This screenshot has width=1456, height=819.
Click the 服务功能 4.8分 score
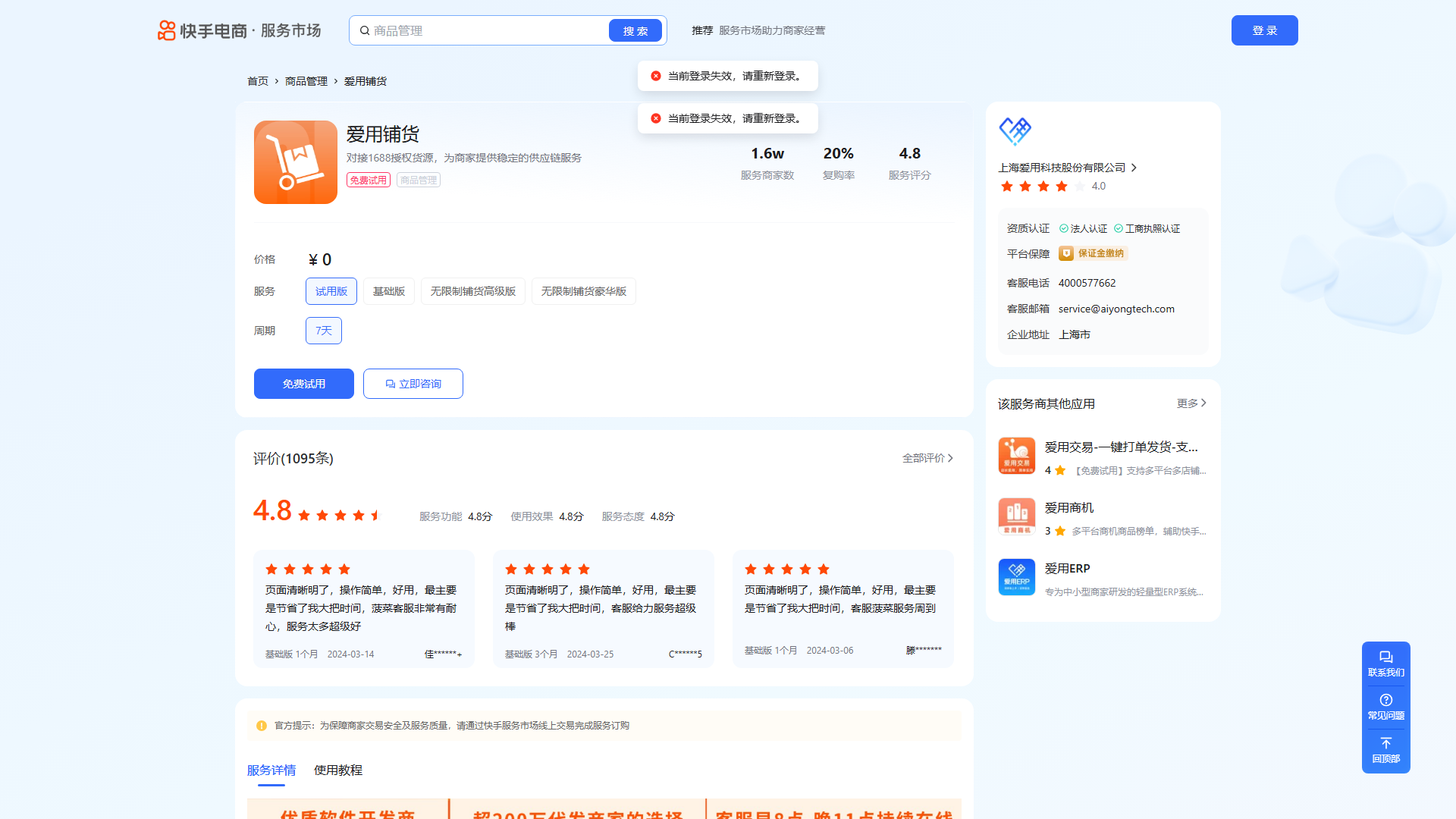[456, 516]
